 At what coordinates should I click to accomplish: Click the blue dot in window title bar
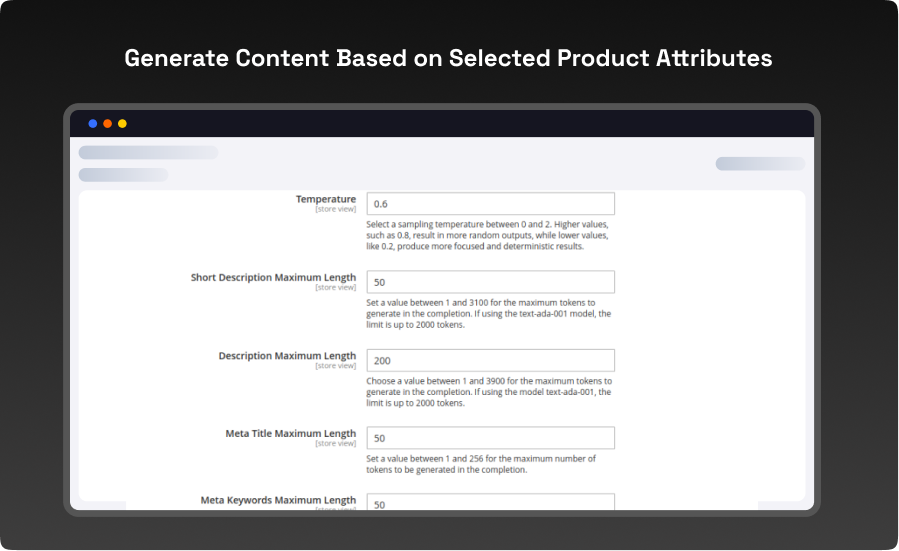pyautogui.click(x=93, y=124)
